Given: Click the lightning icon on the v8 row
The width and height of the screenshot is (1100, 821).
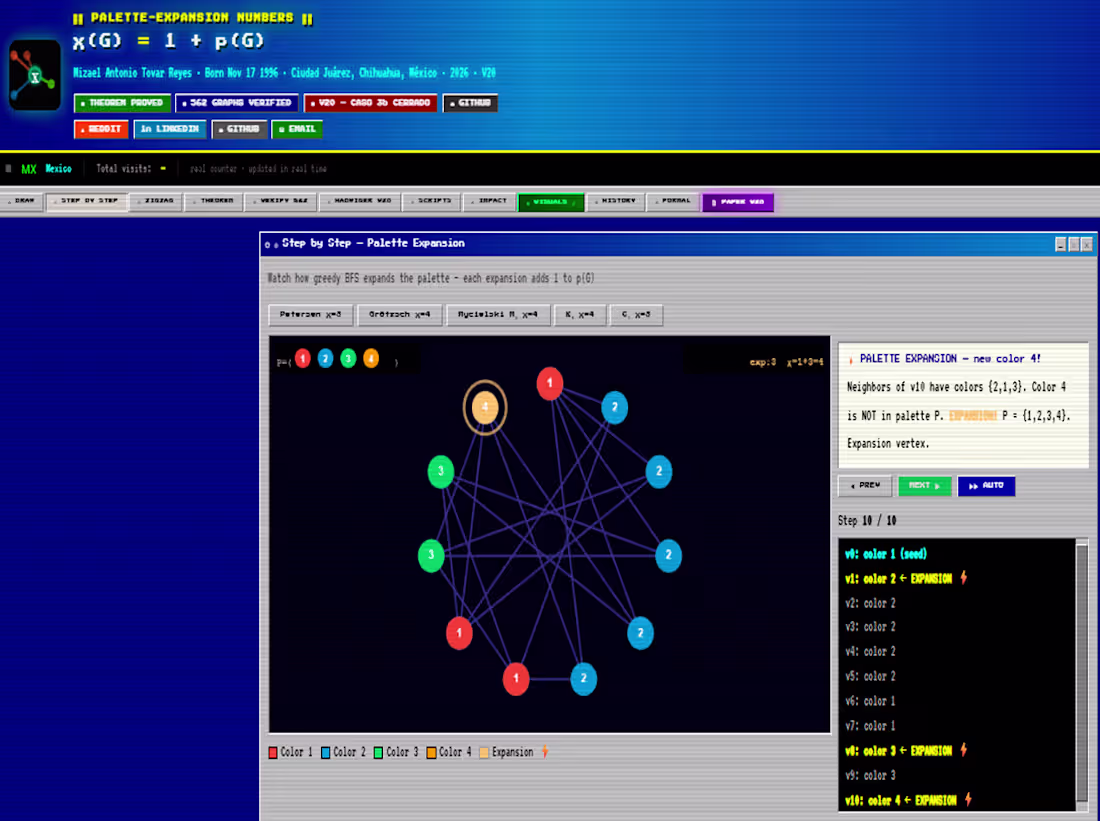Looking at the screenshot, I should pos(964,750).
